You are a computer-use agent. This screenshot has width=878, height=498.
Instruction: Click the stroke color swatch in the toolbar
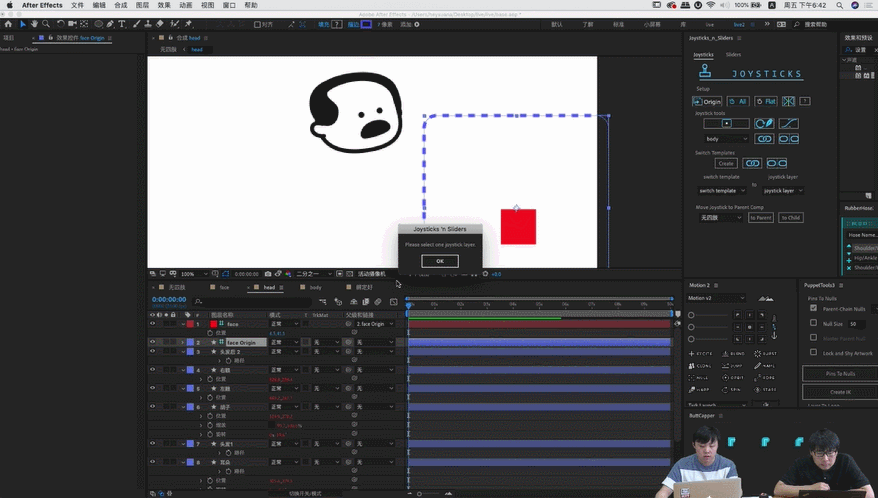[x=366, y=24]
